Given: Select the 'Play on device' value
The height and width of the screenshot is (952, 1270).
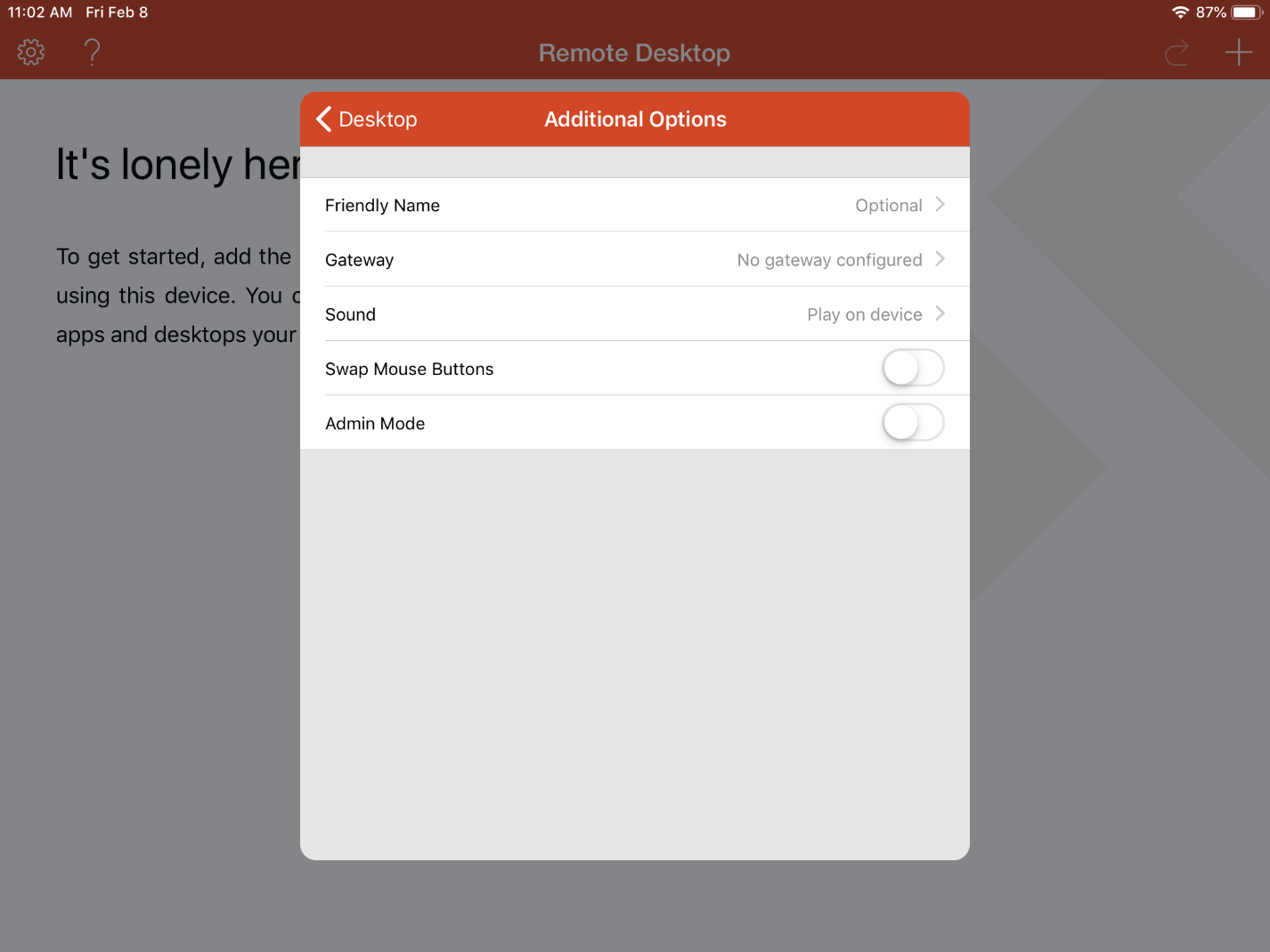Looking at the screenshot, I should [864, 314].
